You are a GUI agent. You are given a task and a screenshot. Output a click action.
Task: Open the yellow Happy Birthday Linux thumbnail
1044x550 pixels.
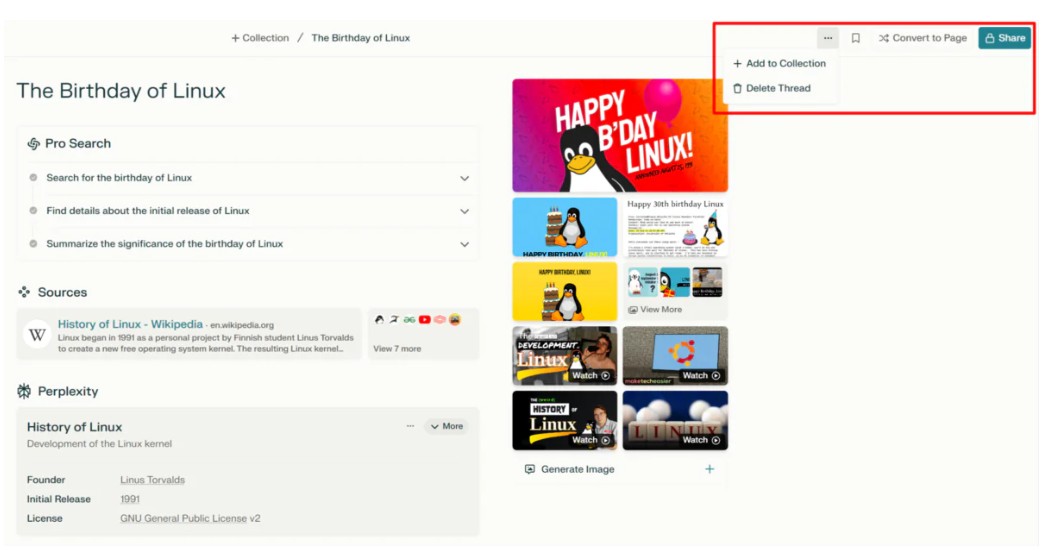pos(565,291)
